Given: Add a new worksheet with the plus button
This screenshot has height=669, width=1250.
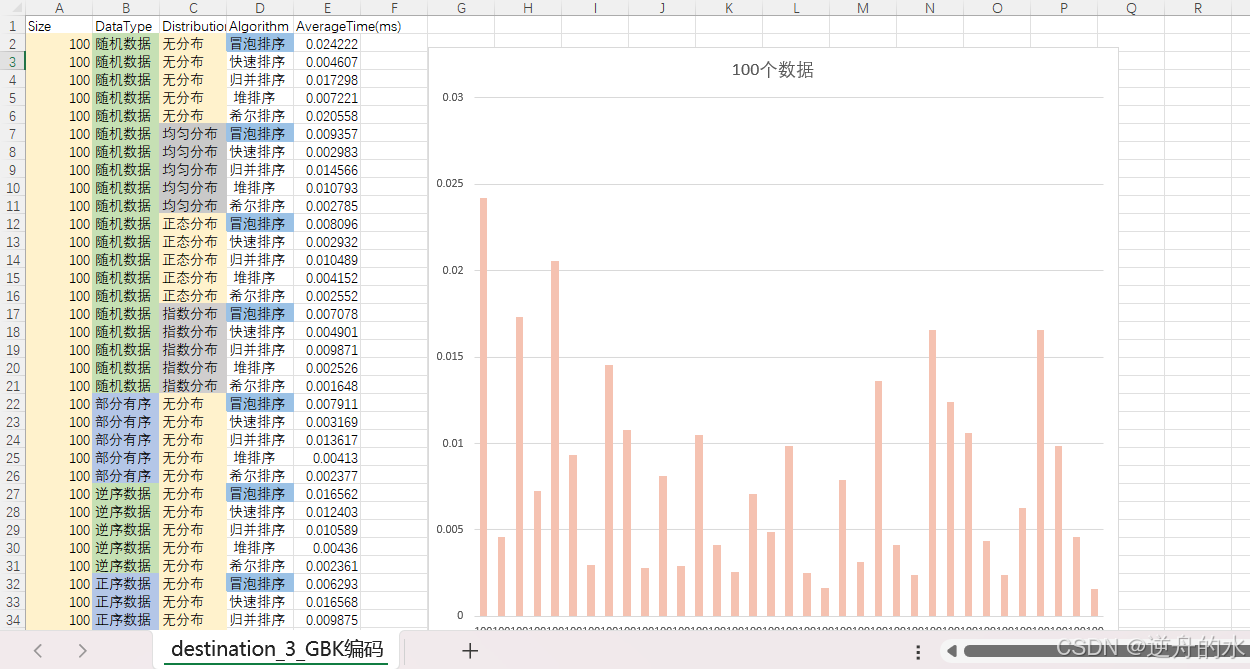Looking at the screenshot, I should click(470, 650).
